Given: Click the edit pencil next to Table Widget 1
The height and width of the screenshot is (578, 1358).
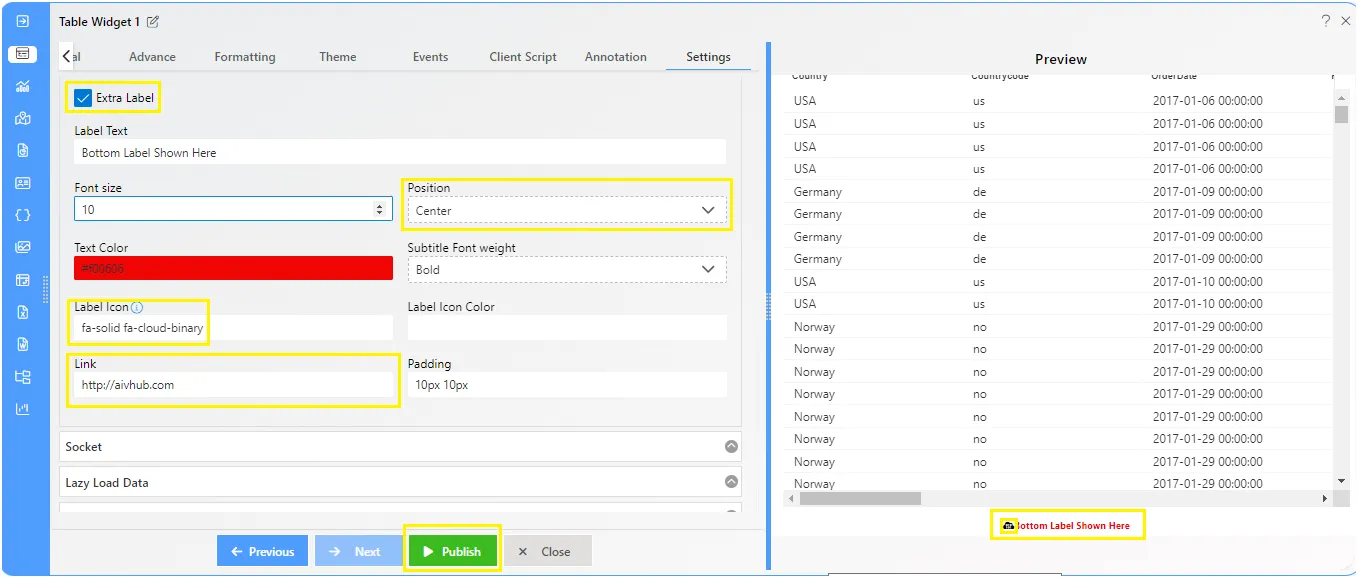Looking at the screenshot, I should coord(153,22).
